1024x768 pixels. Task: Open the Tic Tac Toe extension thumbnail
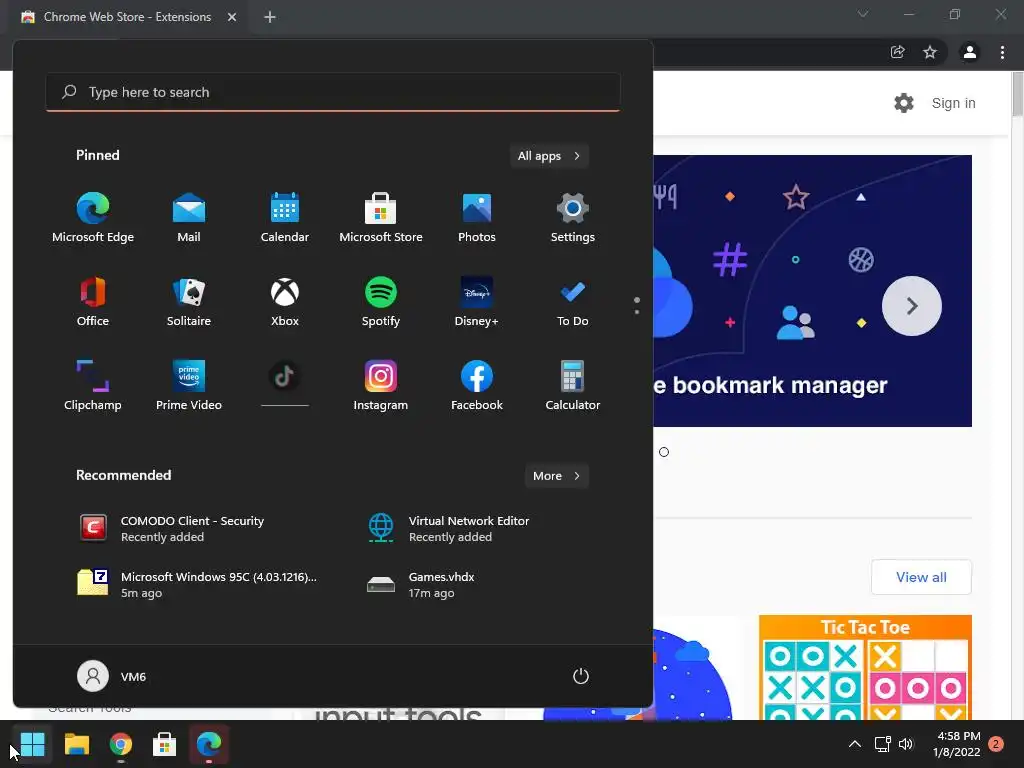(x=865, y=667)
